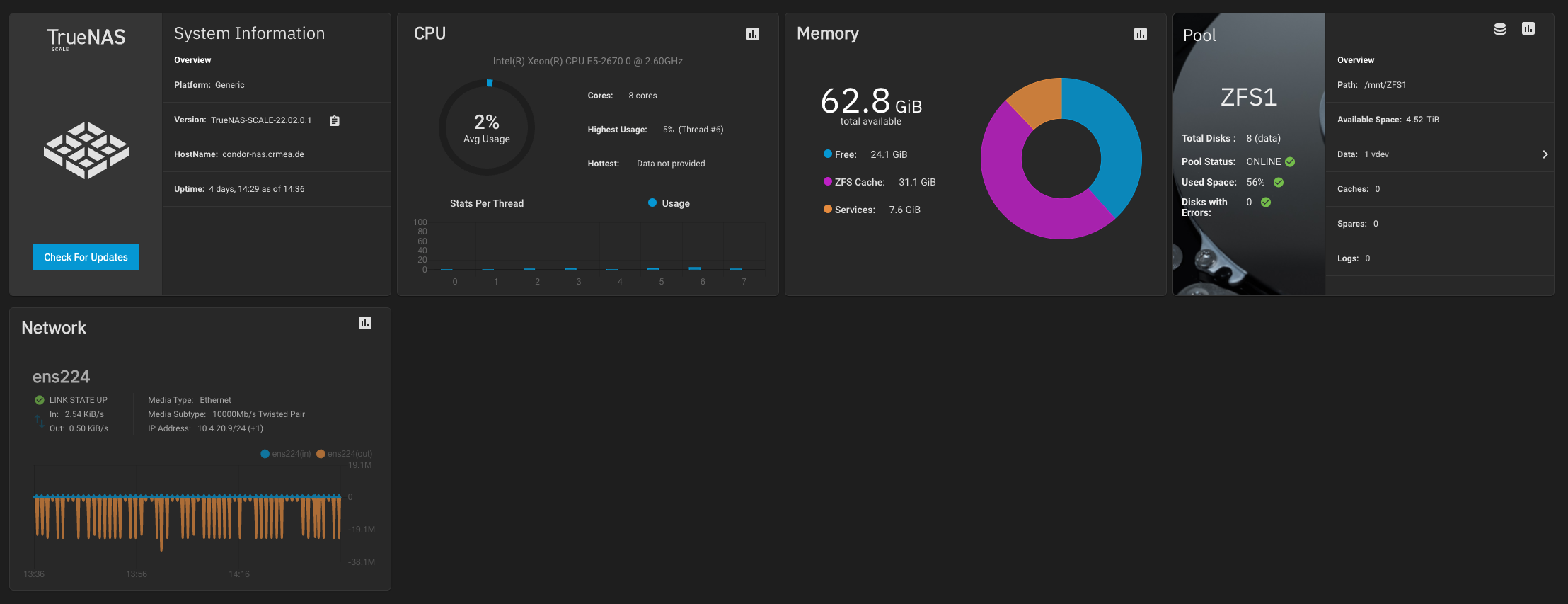1568x604 pixels.
Task: Open Memory reports chart icon
Action: (x=1141, y=34)
